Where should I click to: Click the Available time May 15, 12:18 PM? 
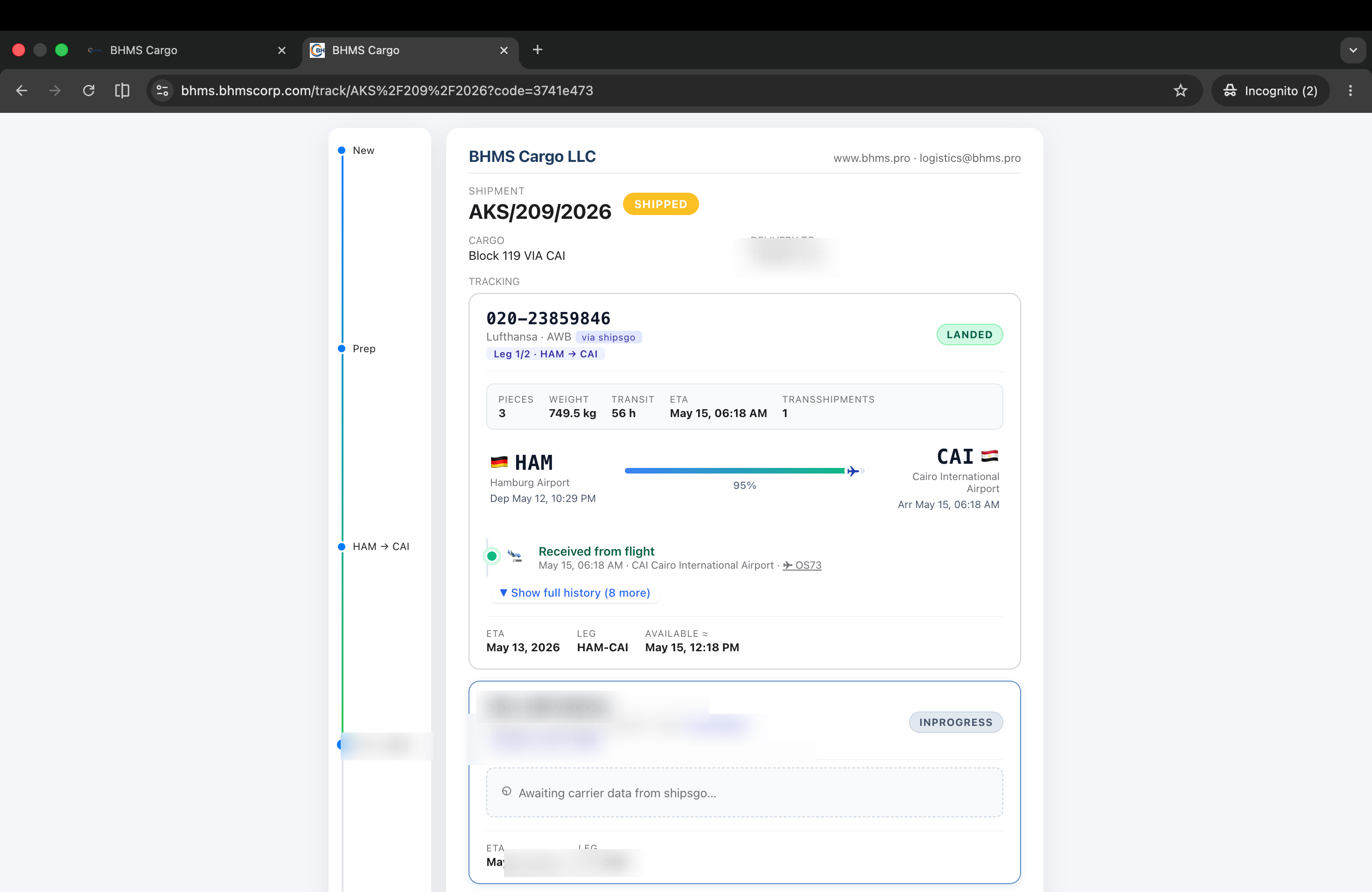click(x=692, y=647)
